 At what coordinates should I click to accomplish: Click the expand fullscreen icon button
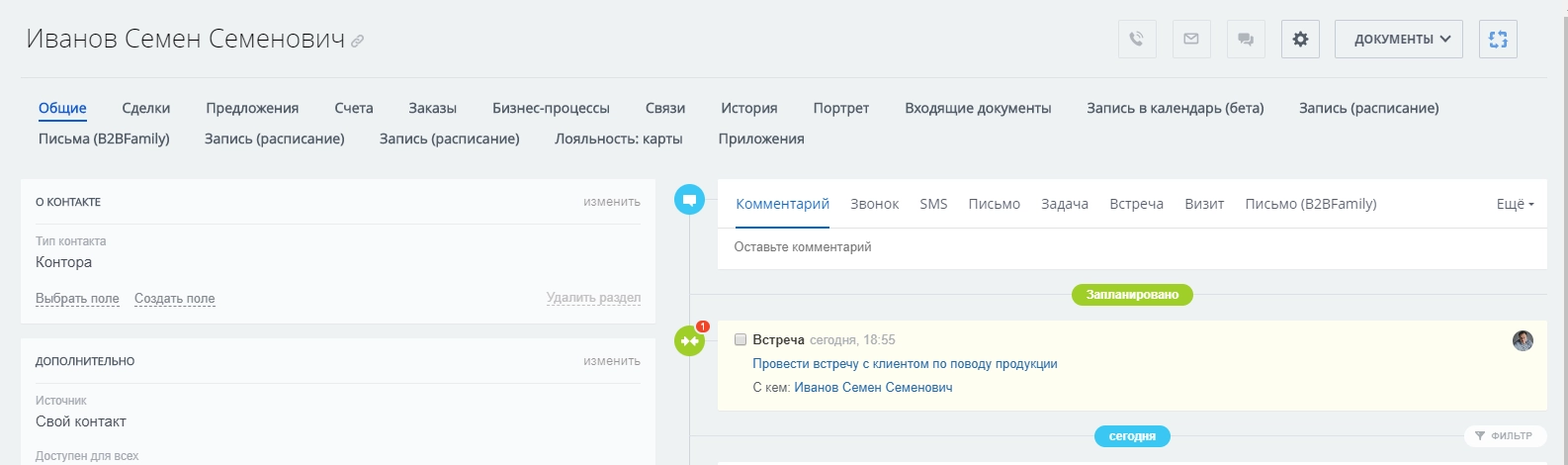click(x=1498, y=40)
